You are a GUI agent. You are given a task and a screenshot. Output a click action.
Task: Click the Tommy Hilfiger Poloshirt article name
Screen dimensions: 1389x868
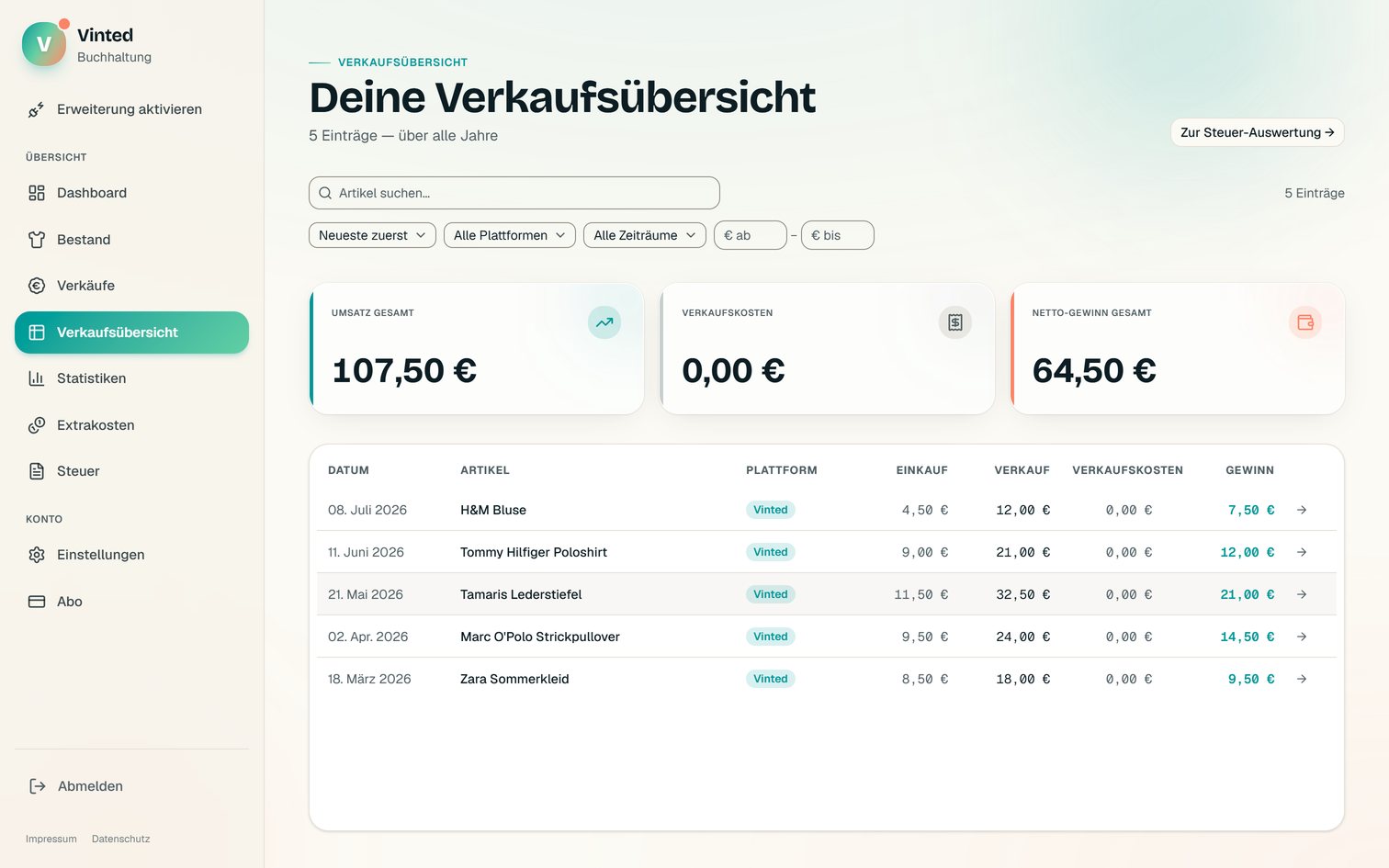[x=534, y=552]
